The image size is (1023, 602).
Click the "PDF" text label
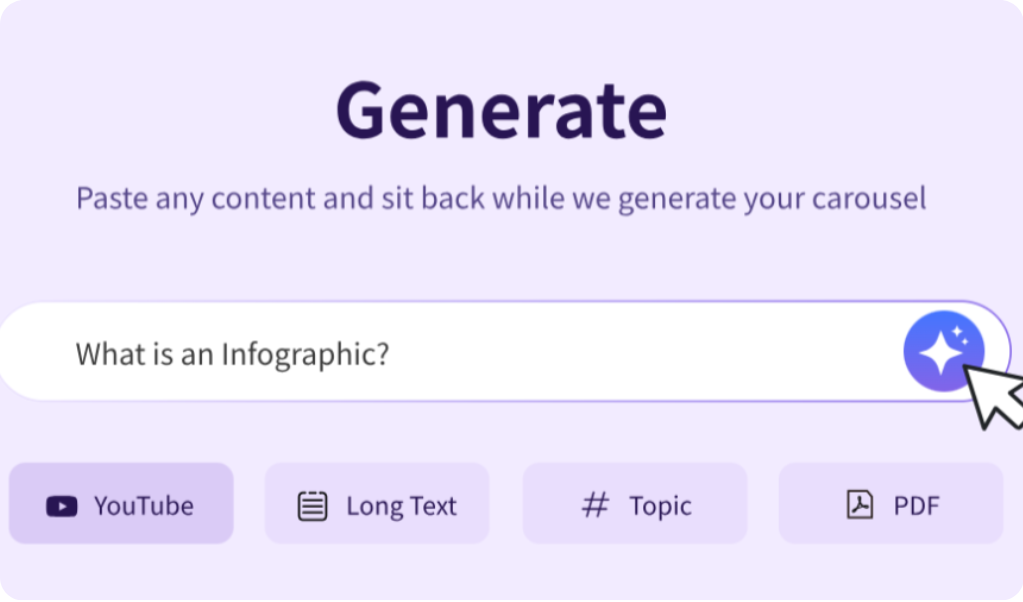pos(916,506)
